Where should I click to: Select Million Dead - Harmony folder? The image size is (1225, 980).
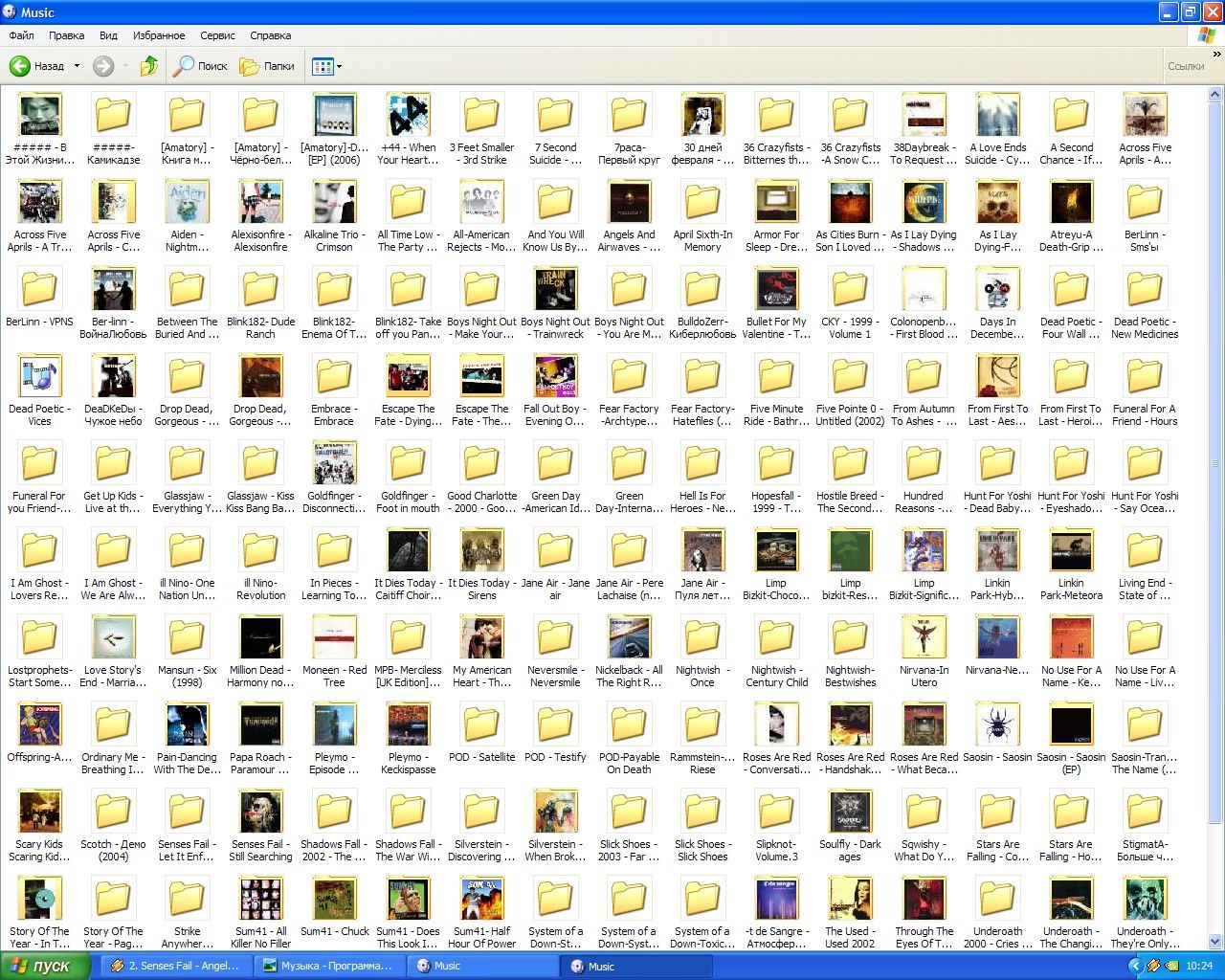coord(260,652)
